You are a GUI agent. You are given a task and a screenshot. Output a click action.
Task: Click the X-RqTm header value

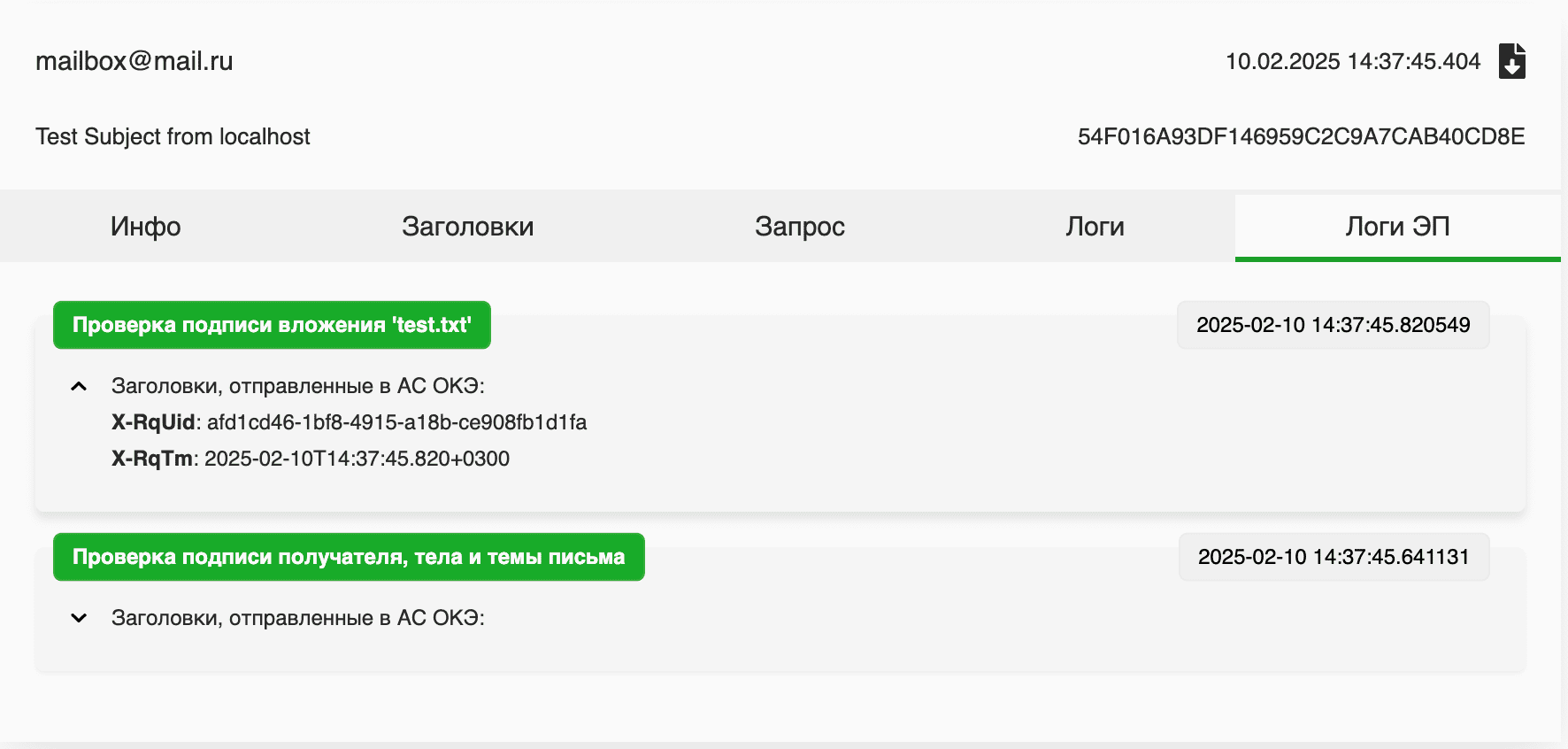(x=357, y=459)
